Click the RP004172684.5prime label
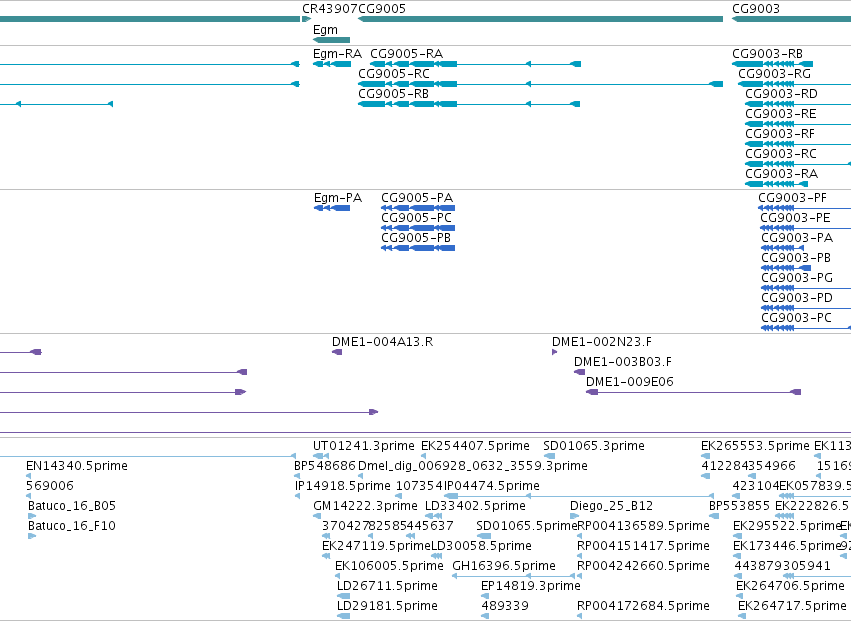The height and width of the screenshot is (621, 851). (x=643, y=607)
